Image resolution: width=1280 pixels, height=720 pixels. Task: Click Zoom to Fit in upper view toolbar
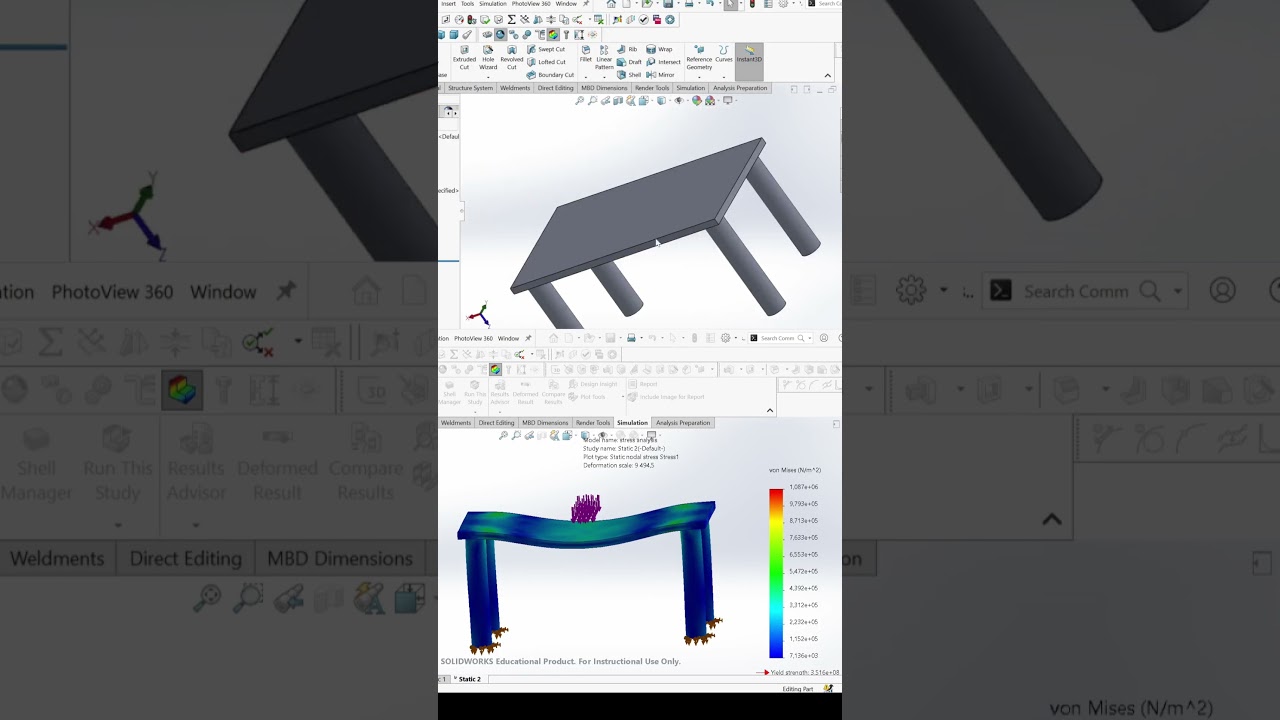[x=579, y=101]
